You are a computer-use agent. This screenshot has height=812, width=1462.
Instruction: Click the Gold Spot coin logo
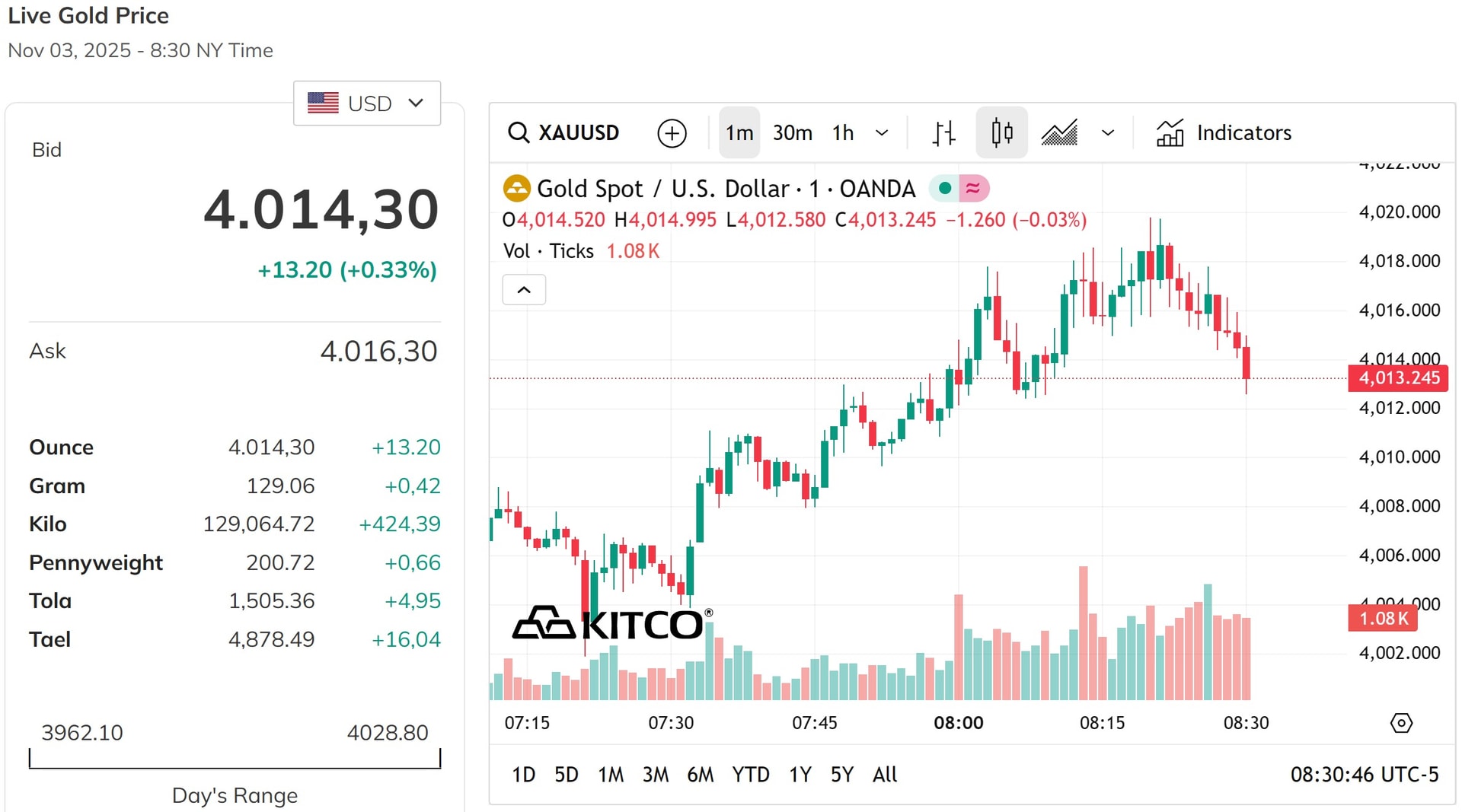(516, 188)
